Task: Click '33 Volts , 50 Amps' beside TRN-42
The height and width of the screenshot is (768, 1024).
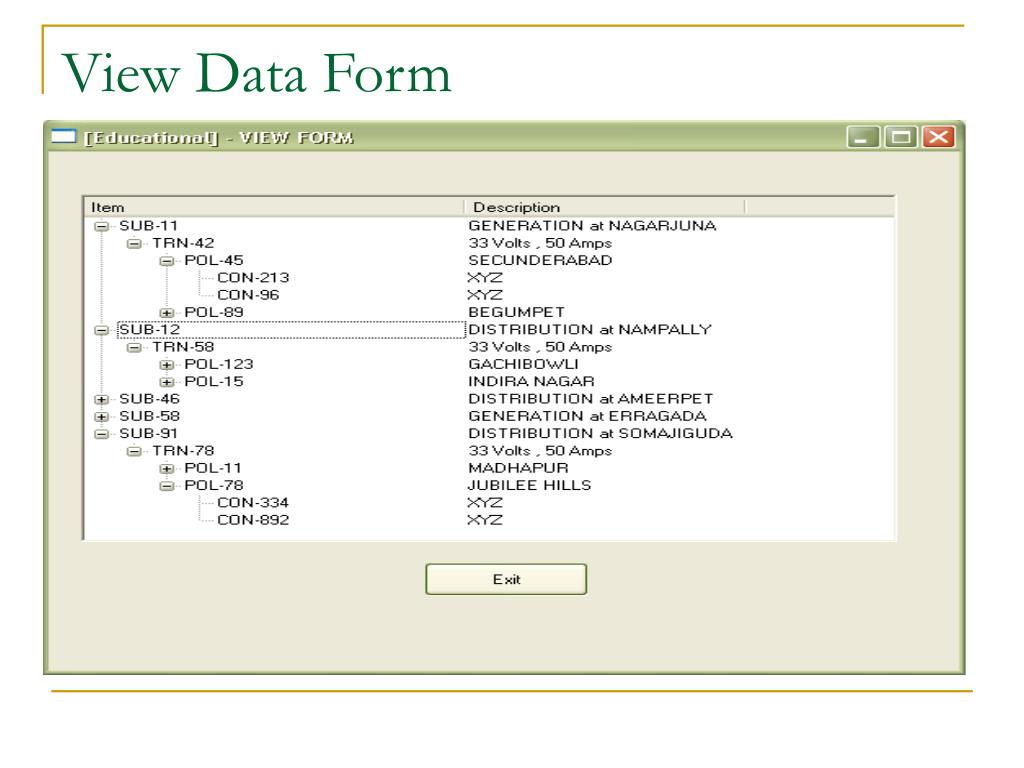Action: pos(540,243)
